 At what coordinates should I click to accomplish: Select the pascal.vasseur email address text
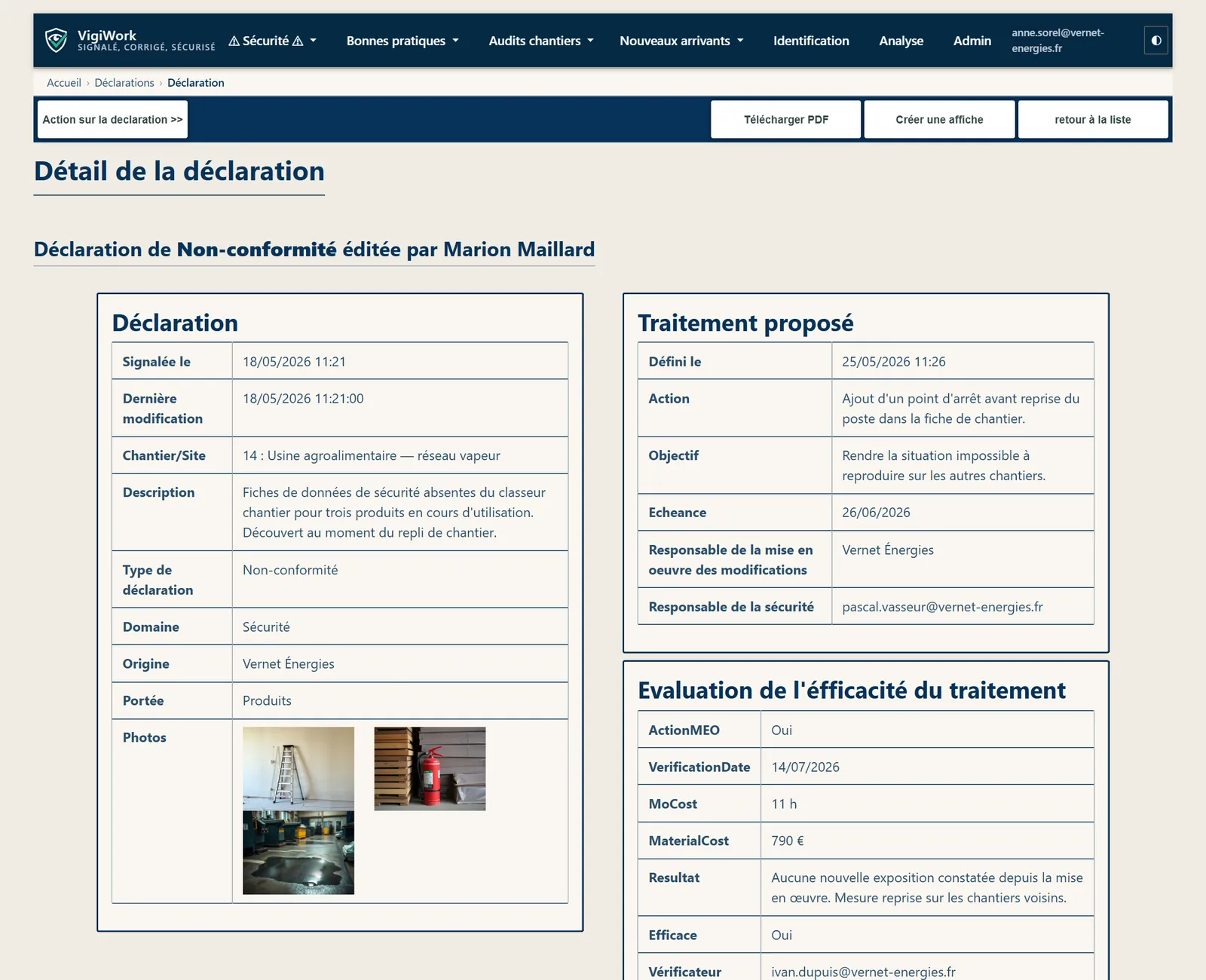(x=942, y=607)
